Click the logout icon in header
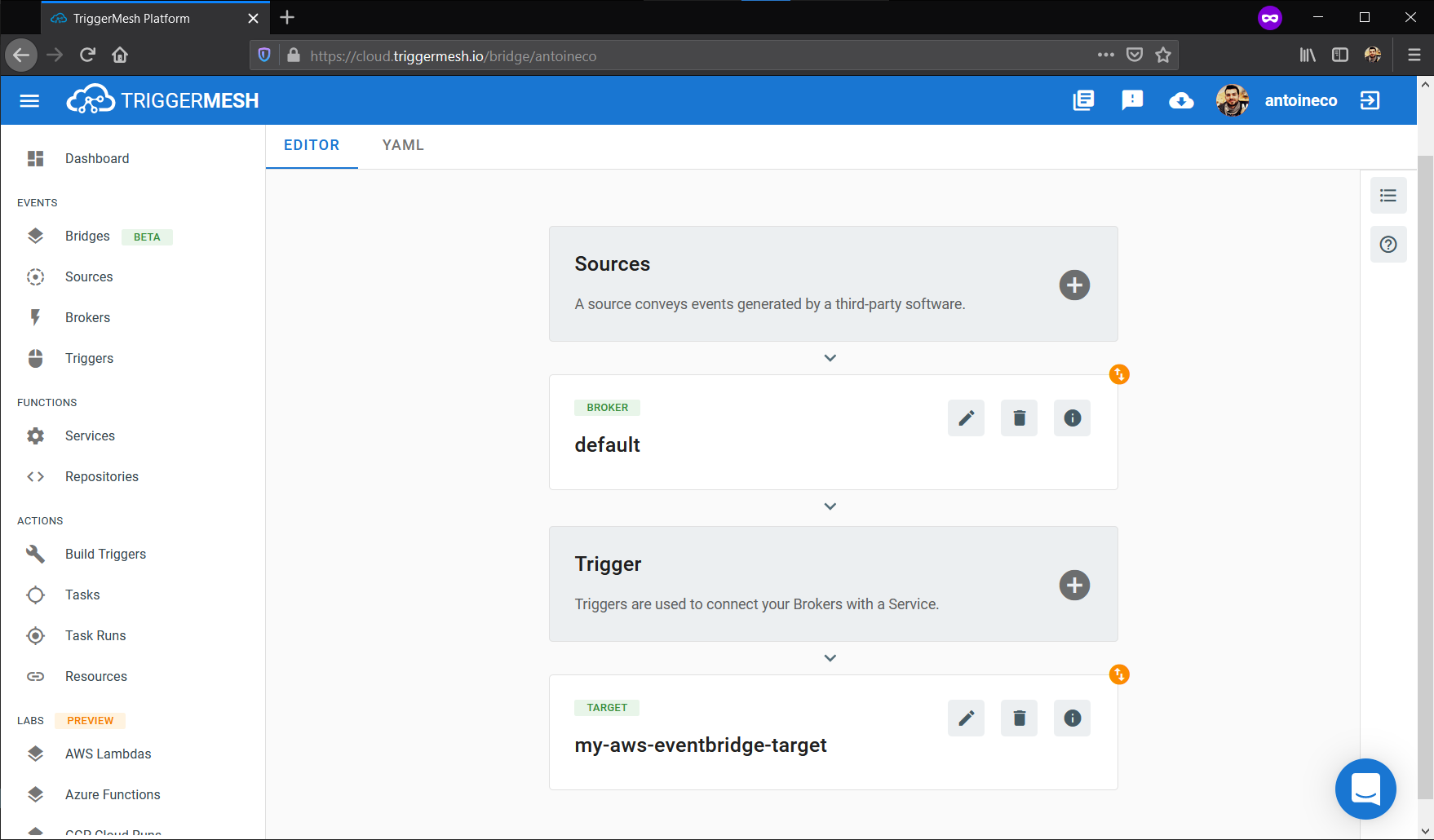 [x=1370, y=100]
